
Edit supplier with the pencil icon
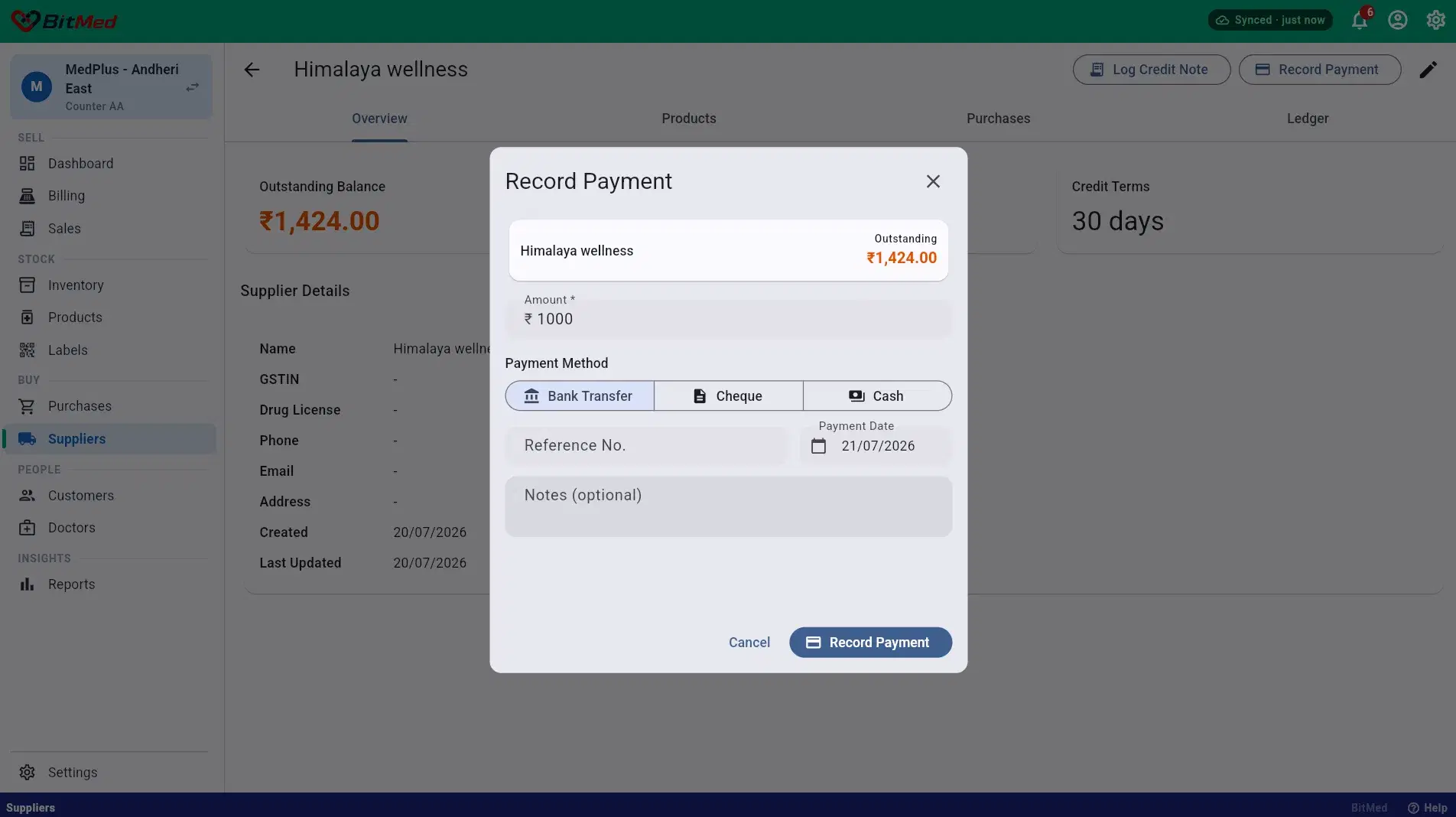(1428, 70)
